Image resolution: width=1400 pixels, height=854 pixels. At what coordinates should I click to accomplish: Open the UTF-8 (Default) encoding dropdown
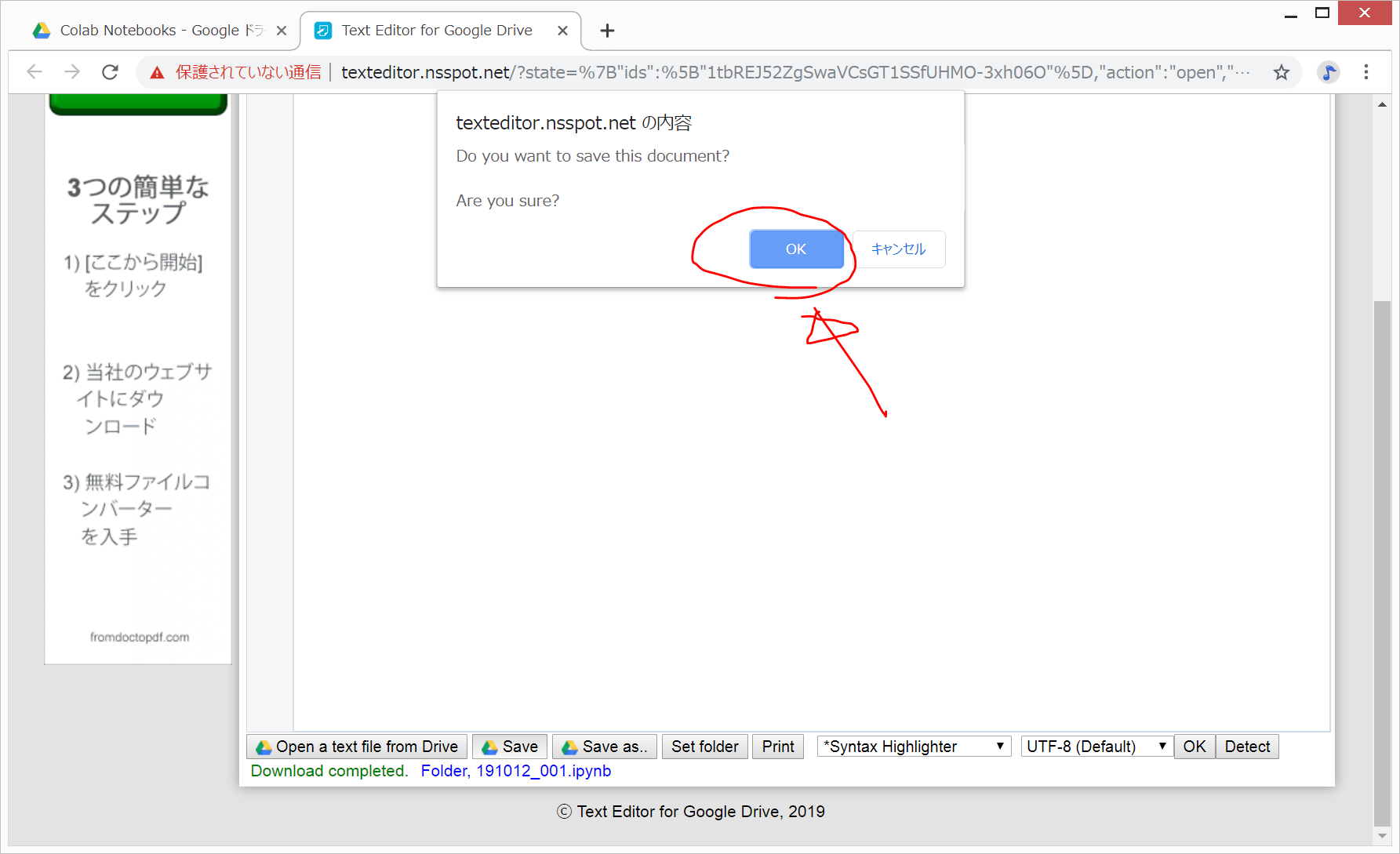tap(1096, 747)
